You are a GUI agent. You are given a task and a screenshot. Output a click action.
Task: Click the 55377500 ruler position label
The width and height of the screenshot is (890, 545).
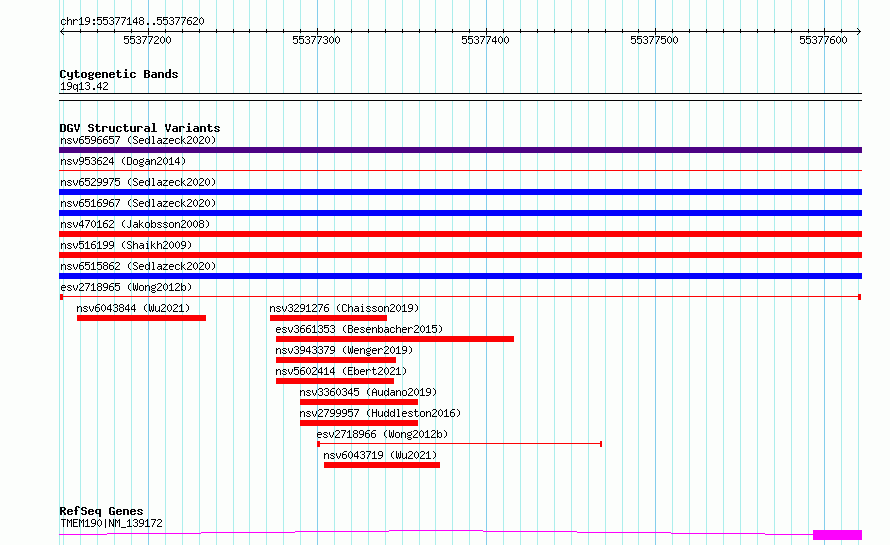click(x=654, y=40)
